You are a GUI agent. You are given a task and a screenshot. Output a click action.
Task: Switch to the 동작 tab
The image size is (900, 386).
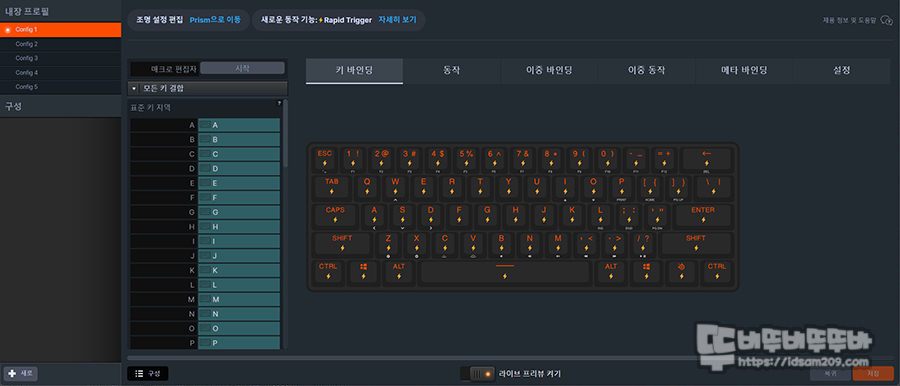pos(452,71)
